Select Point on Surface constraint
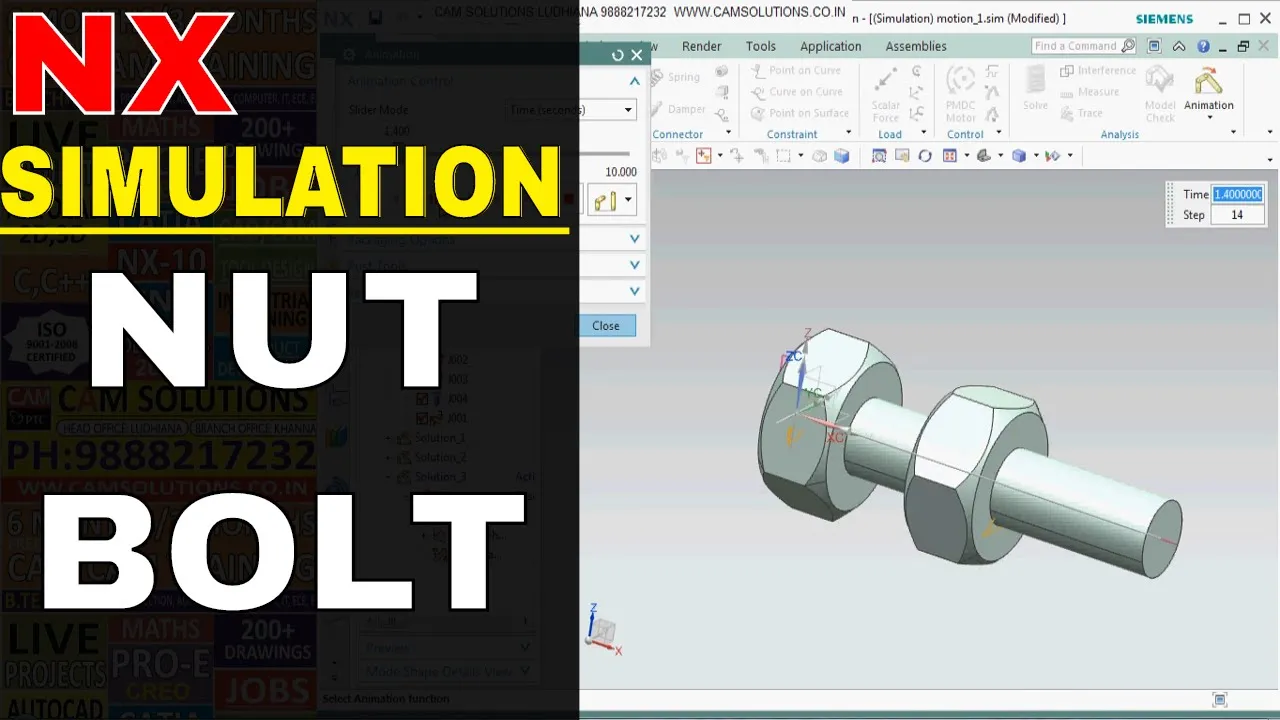The image size is (1280, 720). click(x=800, y=113)
